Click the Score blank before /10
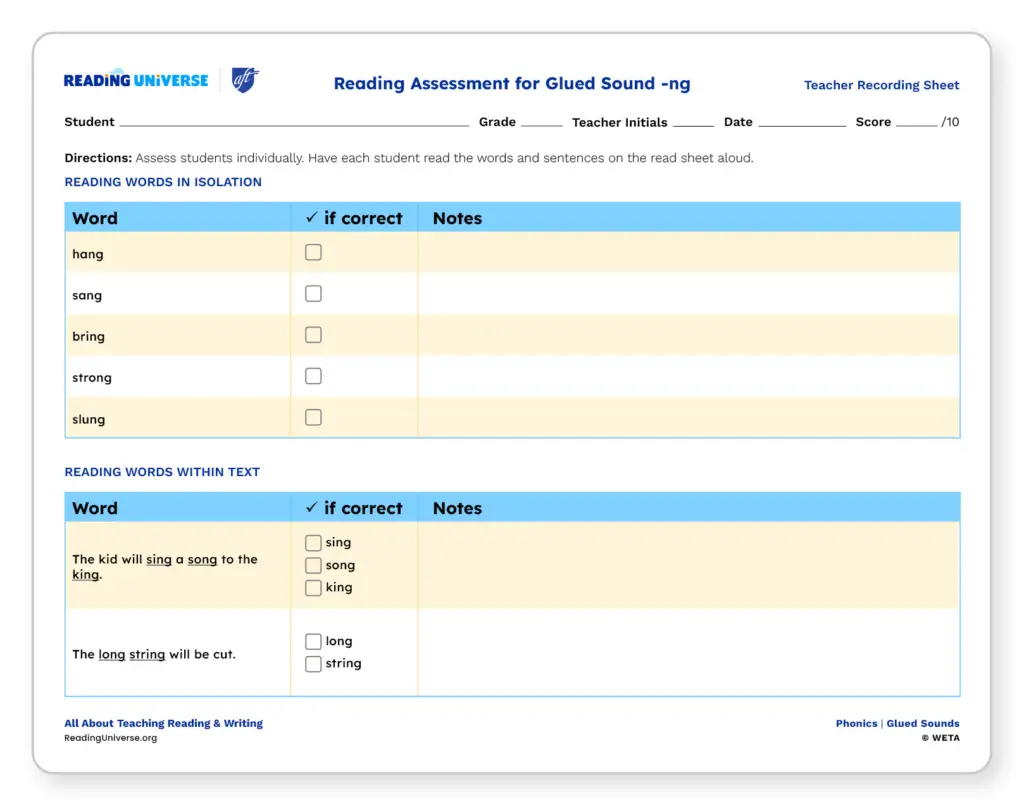The height and width of the screenshot is (806, 1024). [916, 122]
